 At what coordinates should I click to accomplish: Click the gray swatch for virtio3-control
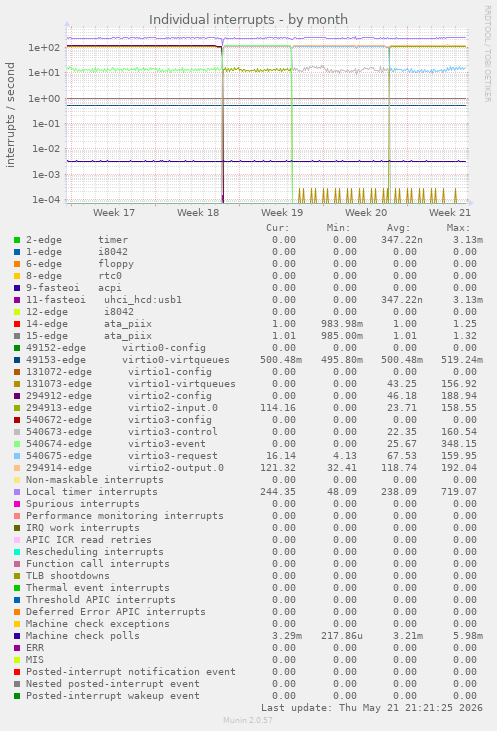pos(17,432)
